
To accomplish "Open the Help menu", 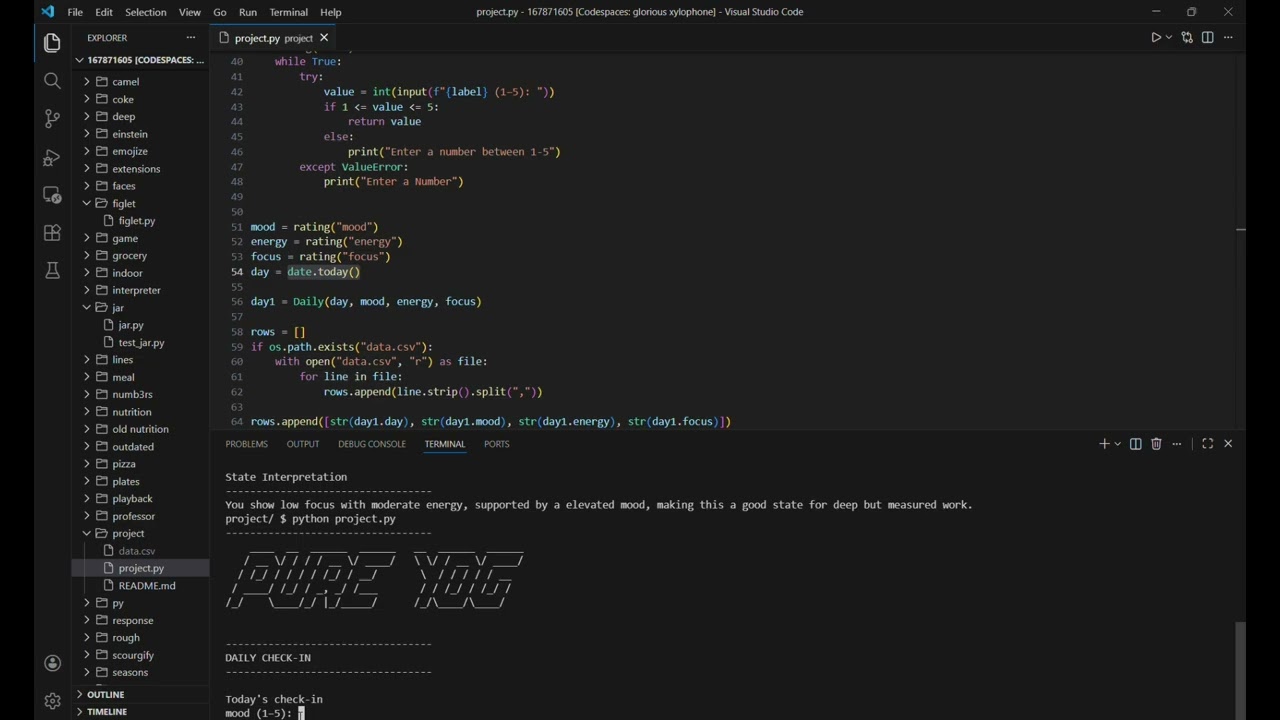I will click(331, 12).
